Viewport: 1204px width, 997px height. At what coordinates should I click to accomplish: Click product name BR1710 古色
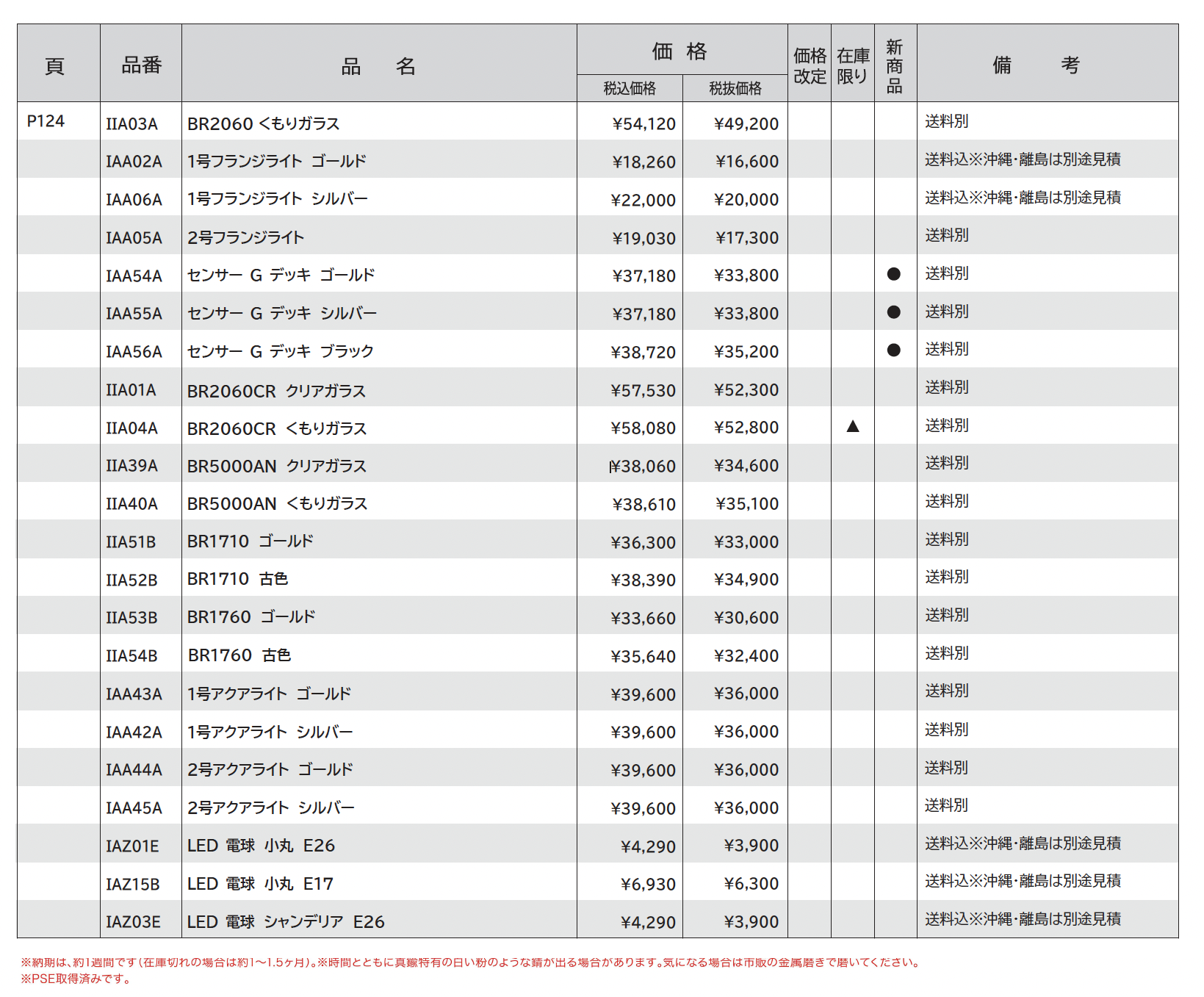point(237,579)
